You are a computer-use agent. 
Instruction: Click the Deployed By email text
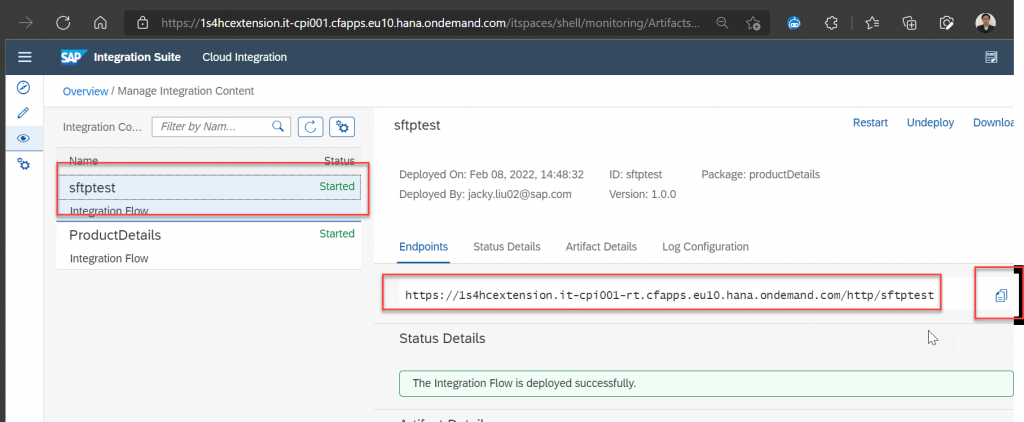485,194
